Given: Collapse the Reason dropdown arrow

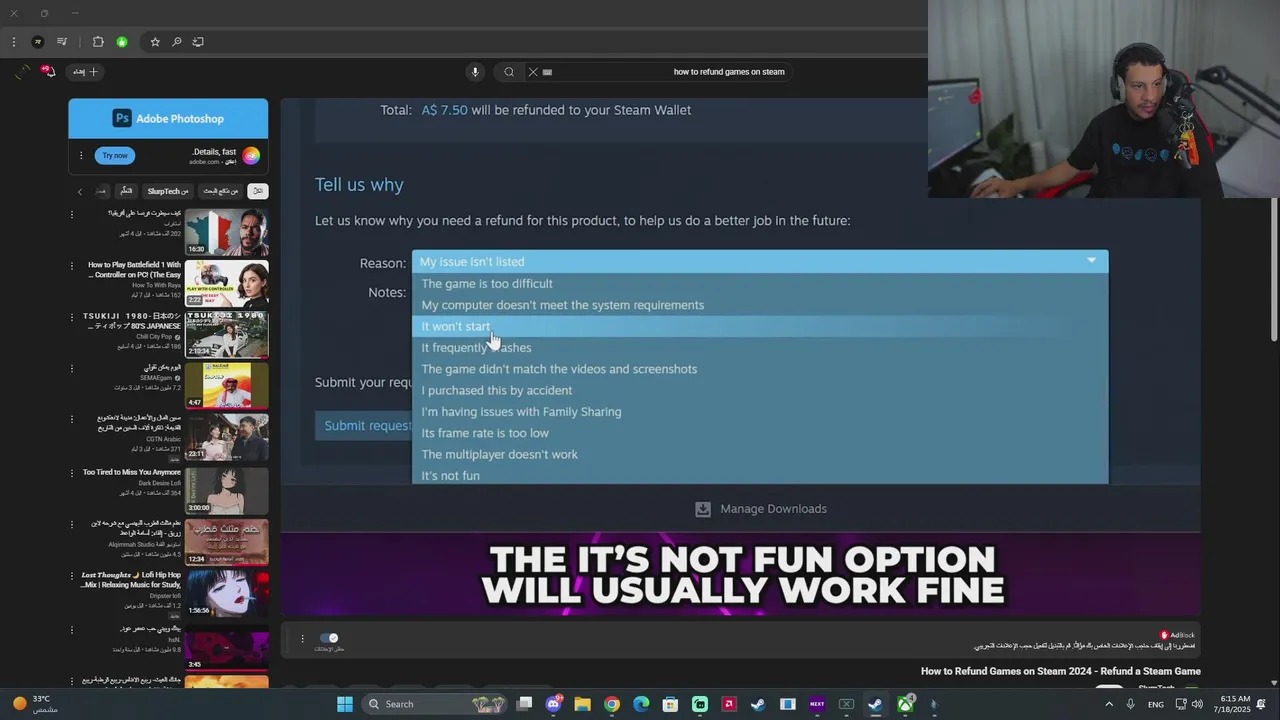Looking at the screenshot, I should pos(1091,261).
